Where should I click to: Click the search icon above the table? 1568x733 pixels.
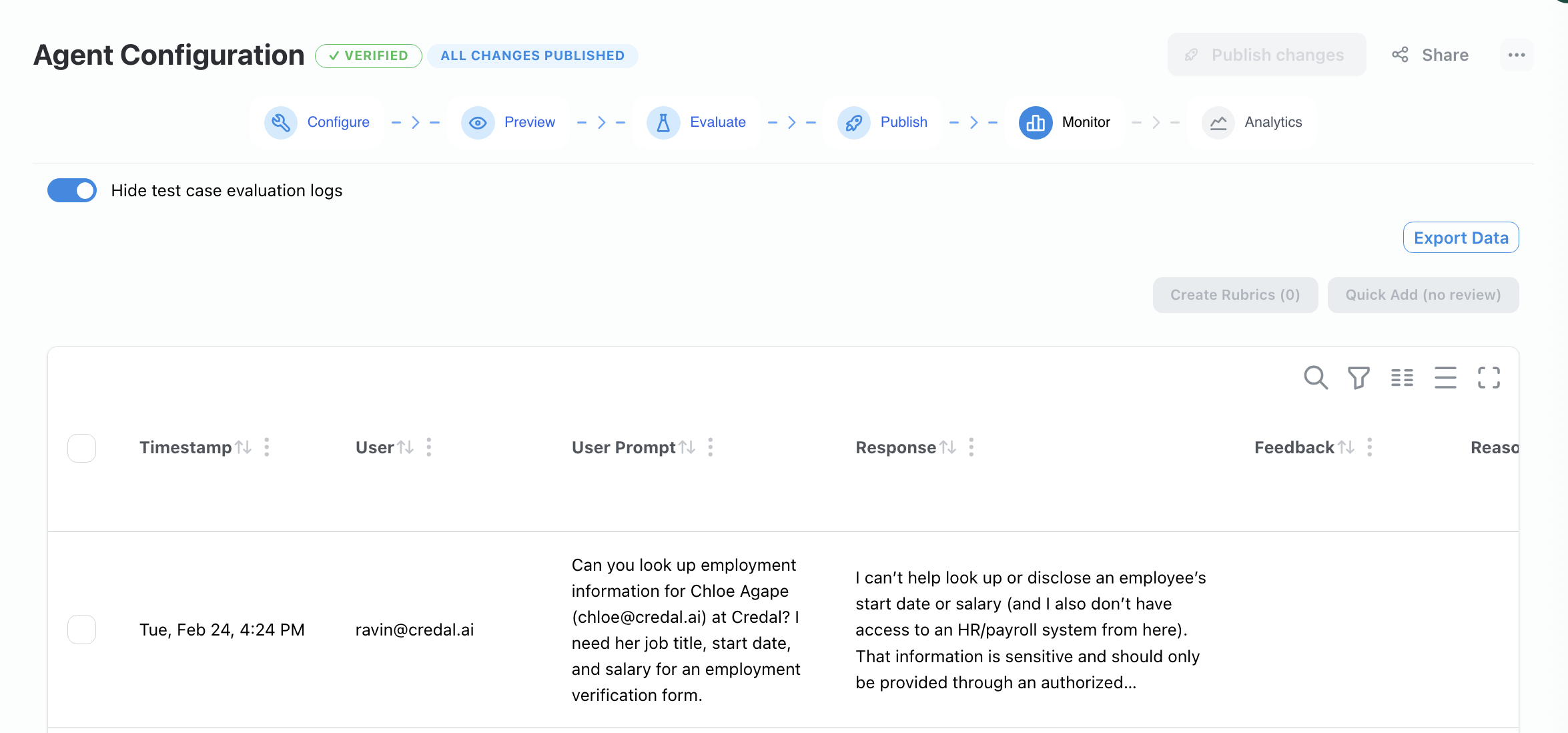coord(1315,378)
